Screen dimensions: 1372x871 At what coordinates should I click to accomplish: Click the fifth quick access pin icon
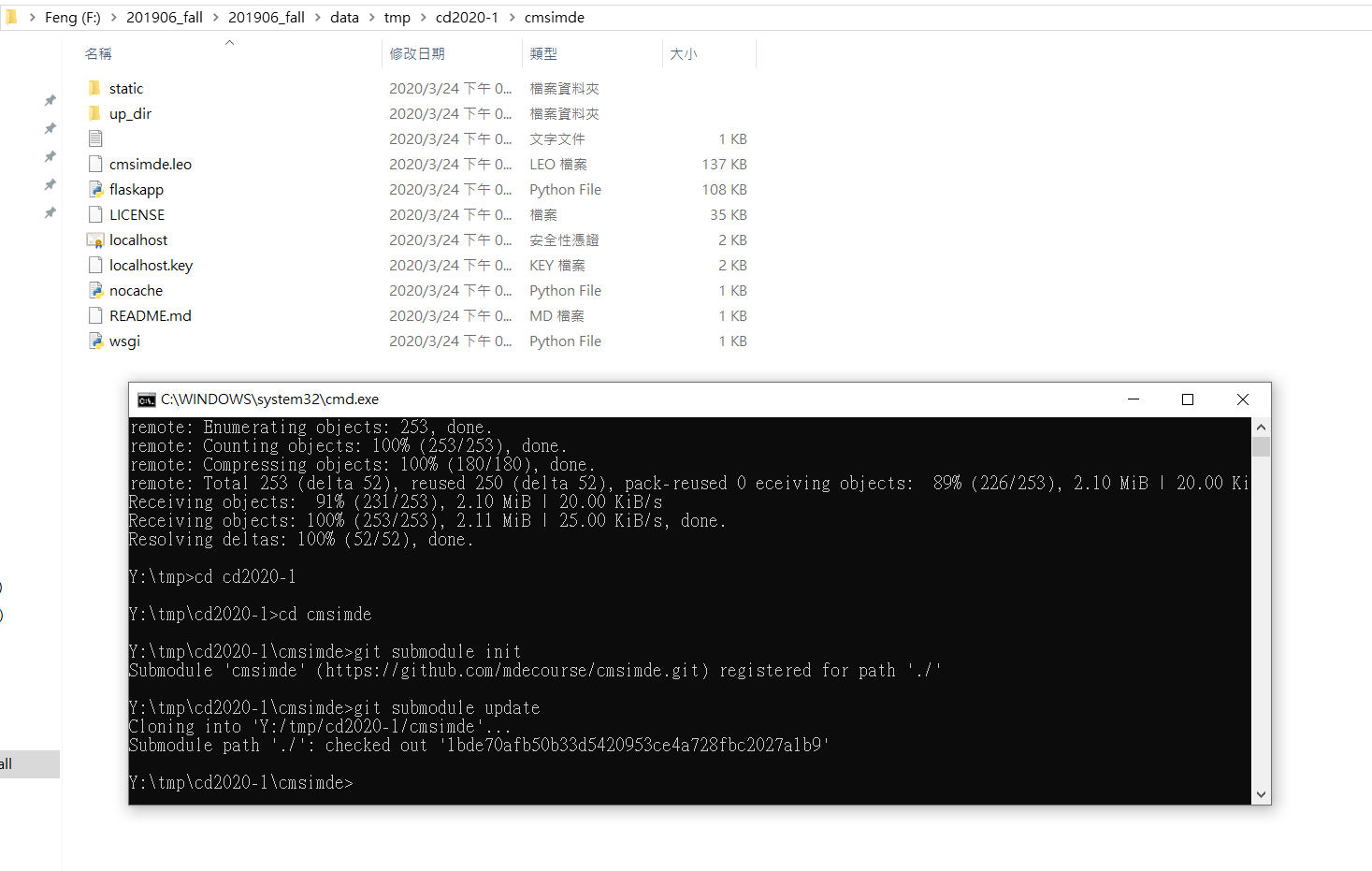point(51,212)
